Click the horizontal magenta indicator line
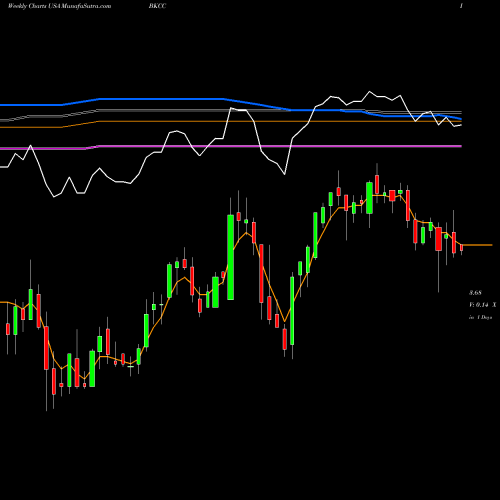Screen dimensions: 500x500 [x=231, y=147]
